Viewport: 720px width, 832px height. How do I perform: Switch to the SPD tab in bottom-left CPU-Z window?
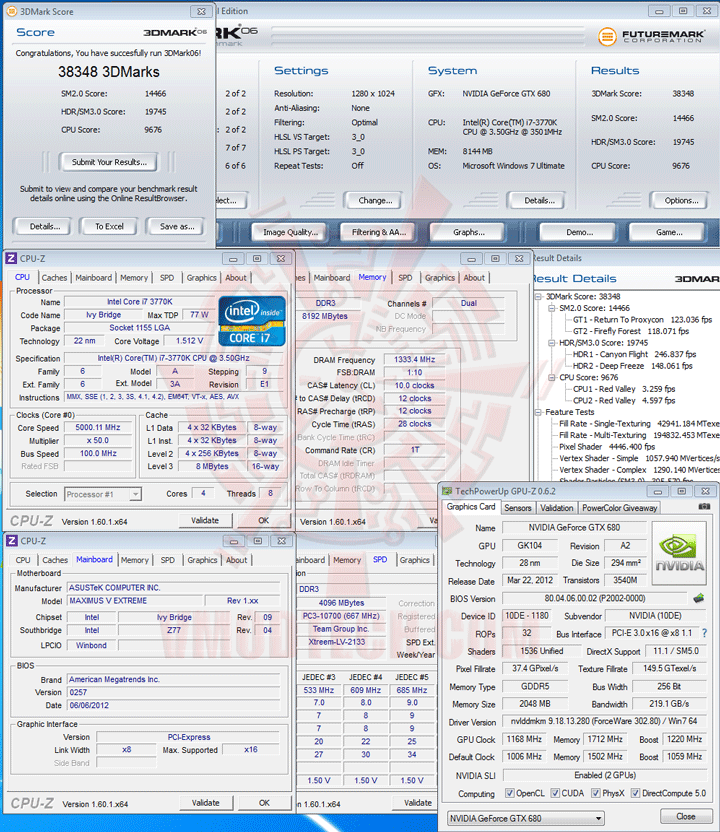[168, 560]
